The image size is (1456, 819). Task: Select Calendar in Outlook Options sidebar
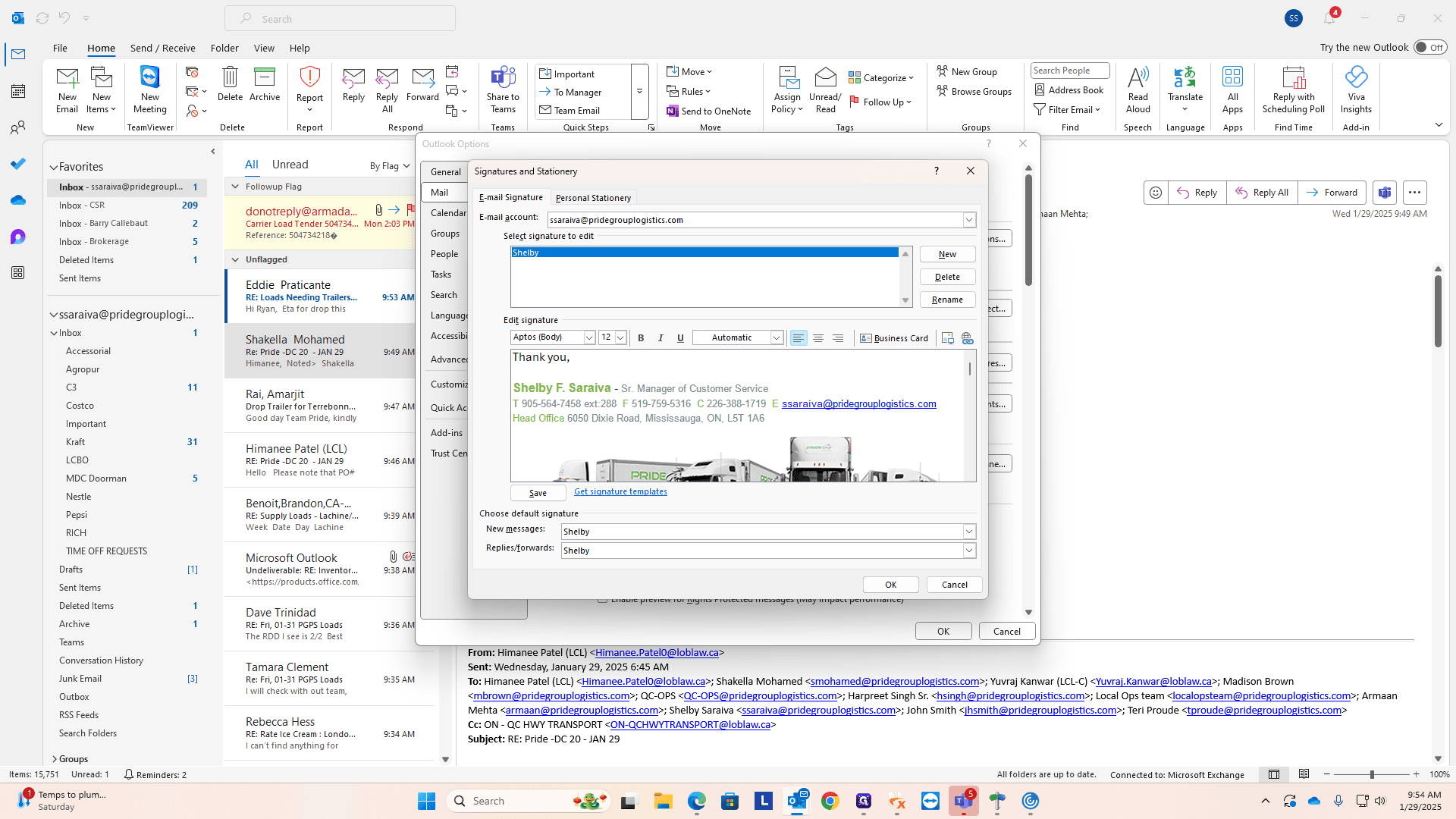(448, 213)
